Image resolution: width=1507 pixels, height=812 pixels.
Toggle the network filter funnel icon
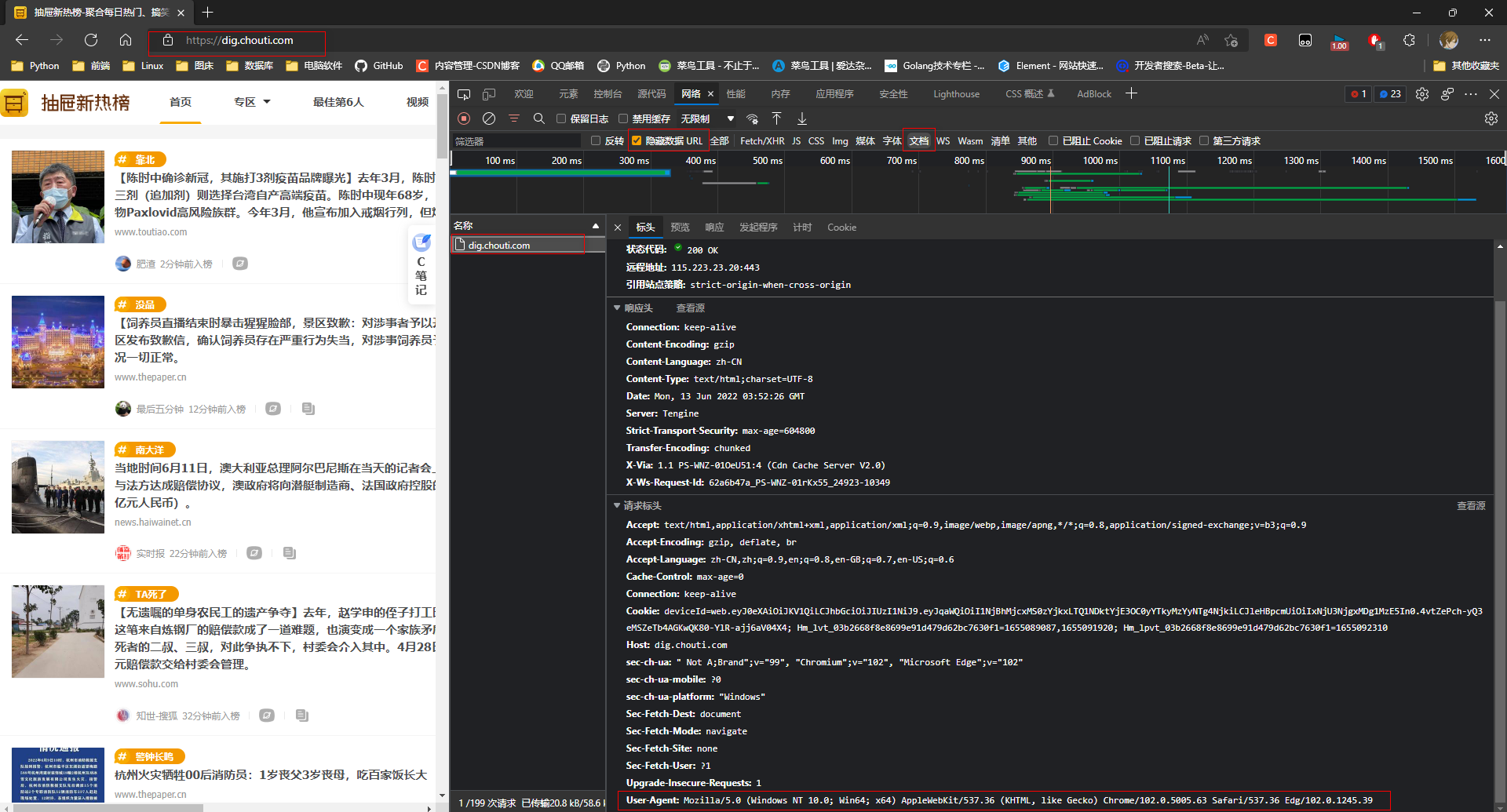click(514, 118)
